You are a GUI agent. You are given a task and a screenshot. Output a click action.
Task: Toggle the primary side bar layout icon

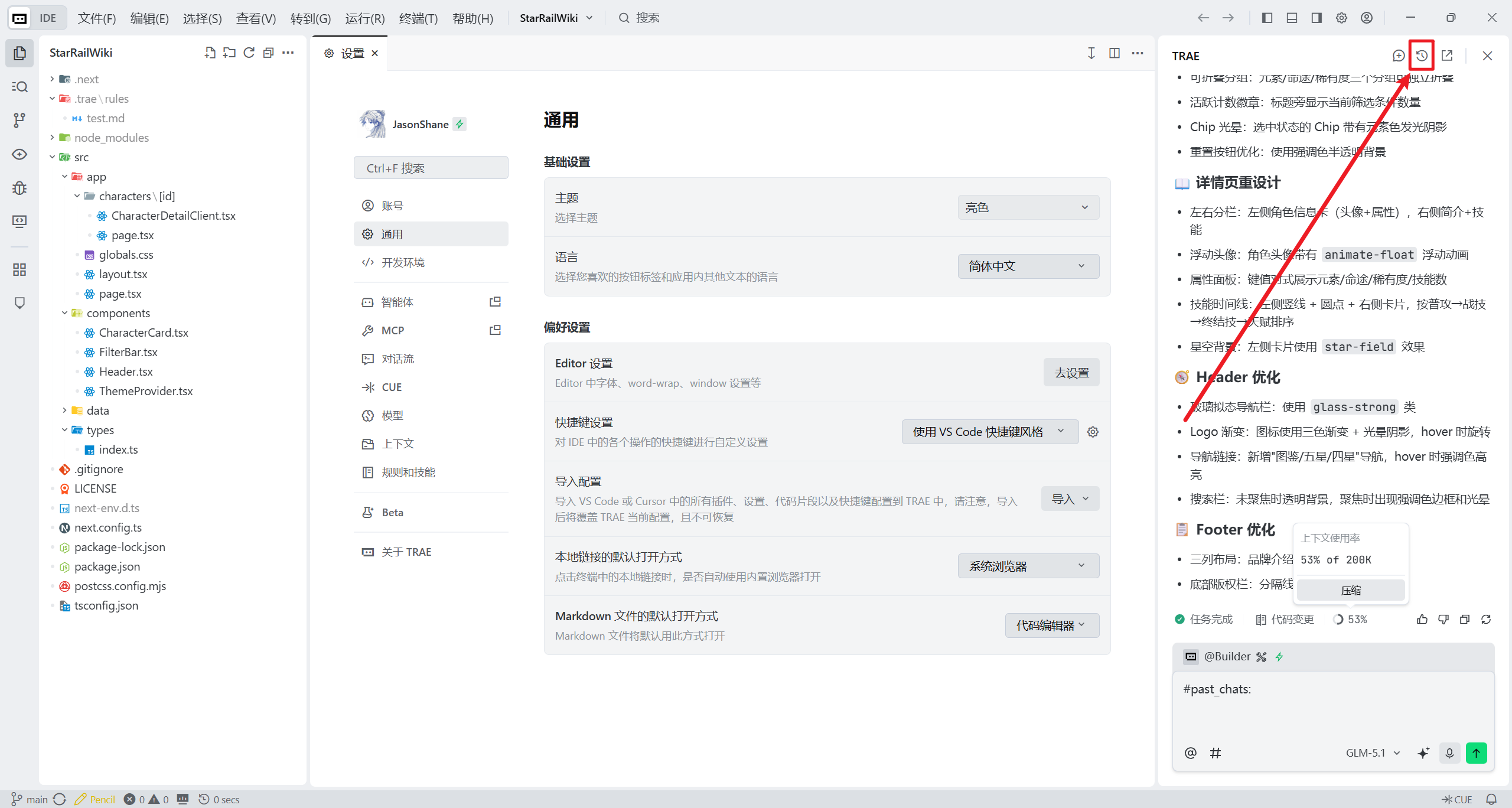pos(1267,18)
